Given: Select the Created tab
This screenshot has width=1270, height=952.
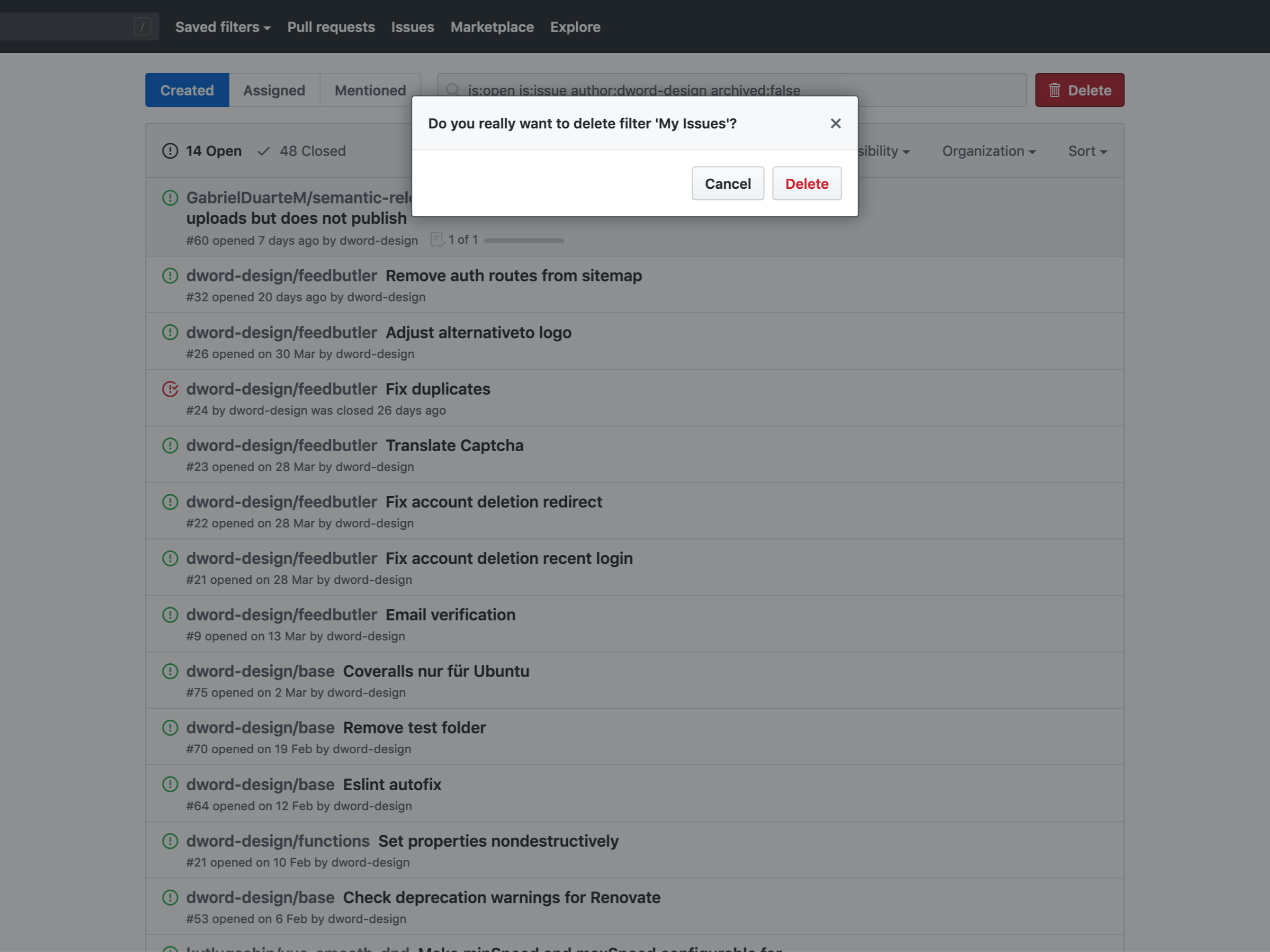Looking at the screenshot, I should [186, 89].
